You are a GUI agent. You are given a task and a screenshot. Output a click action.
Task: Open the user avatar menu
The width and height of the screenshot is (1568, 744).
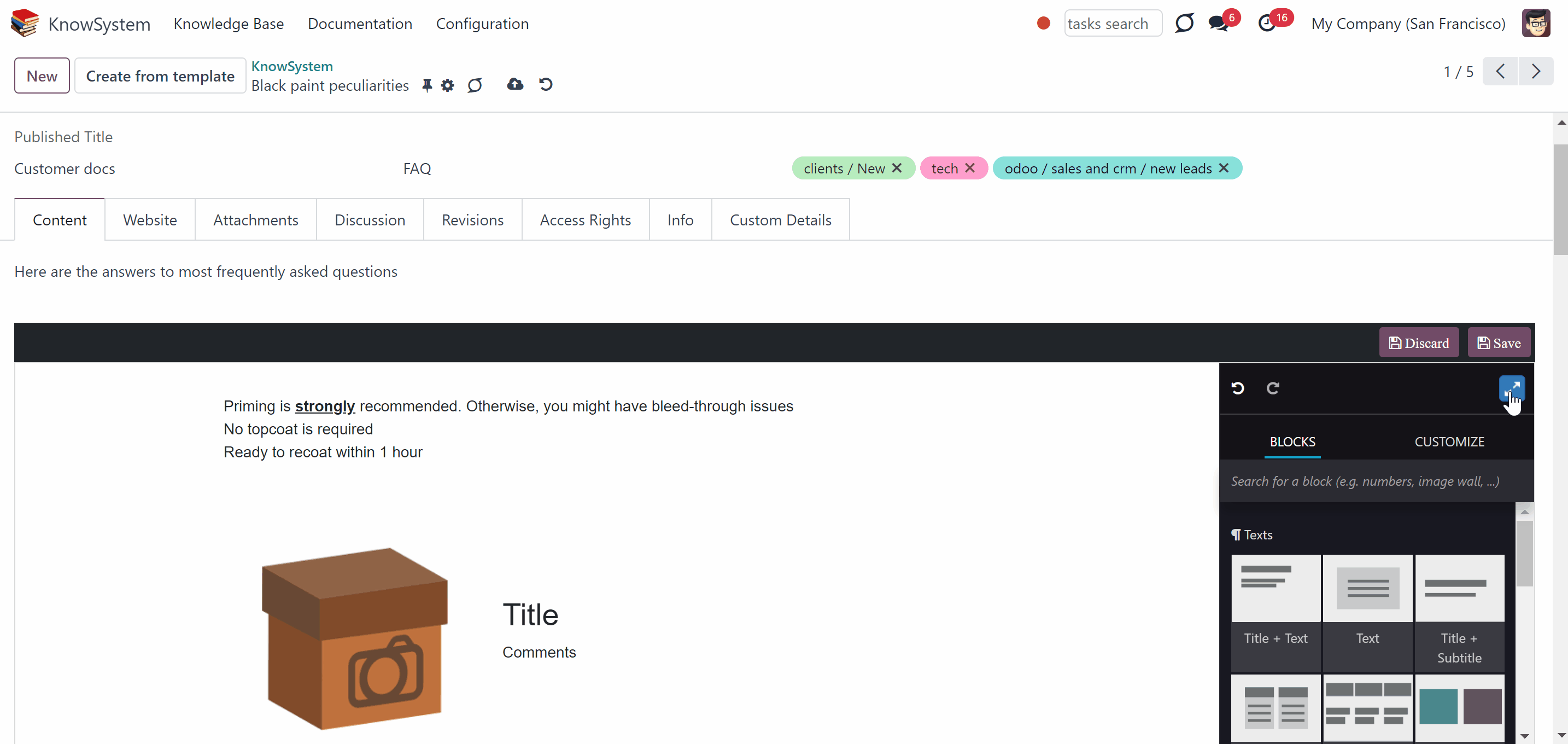click(1536, 23)
